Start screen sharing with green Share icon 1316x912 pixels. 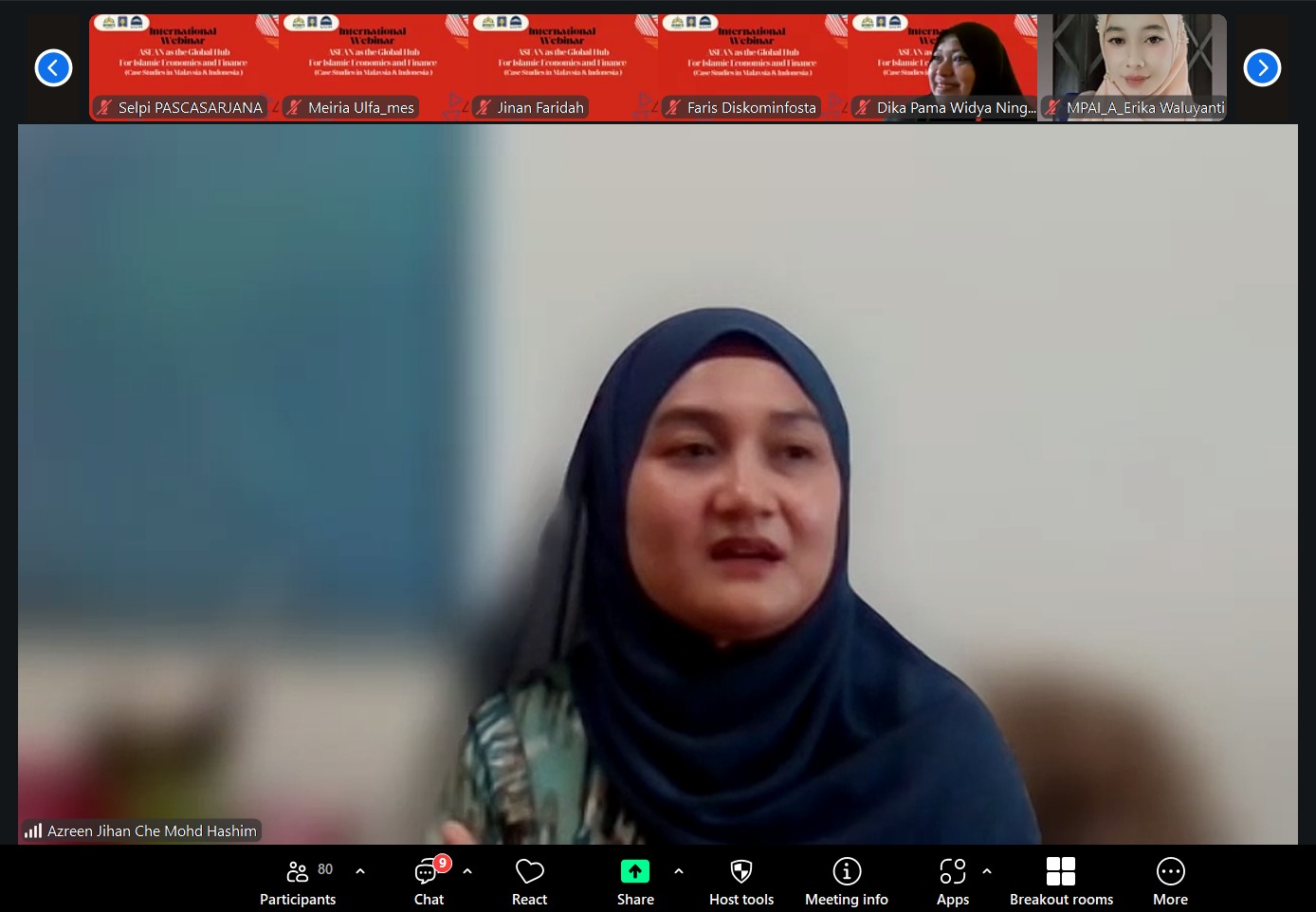(635, 870)
